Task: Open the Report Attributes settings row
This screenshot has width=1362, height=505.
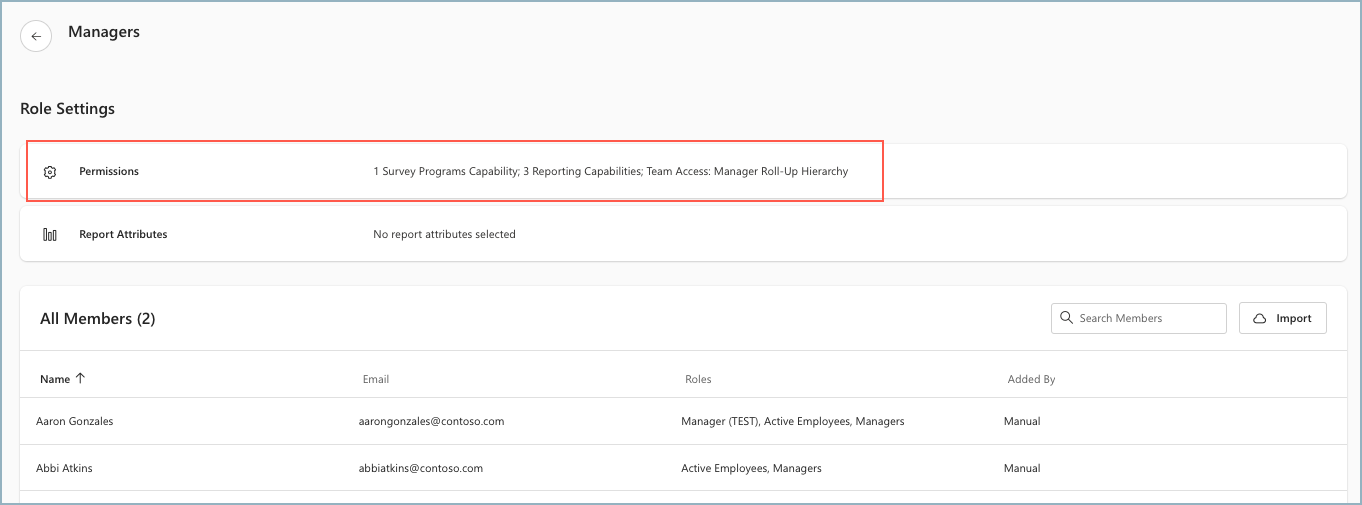Action: point(683,234)
